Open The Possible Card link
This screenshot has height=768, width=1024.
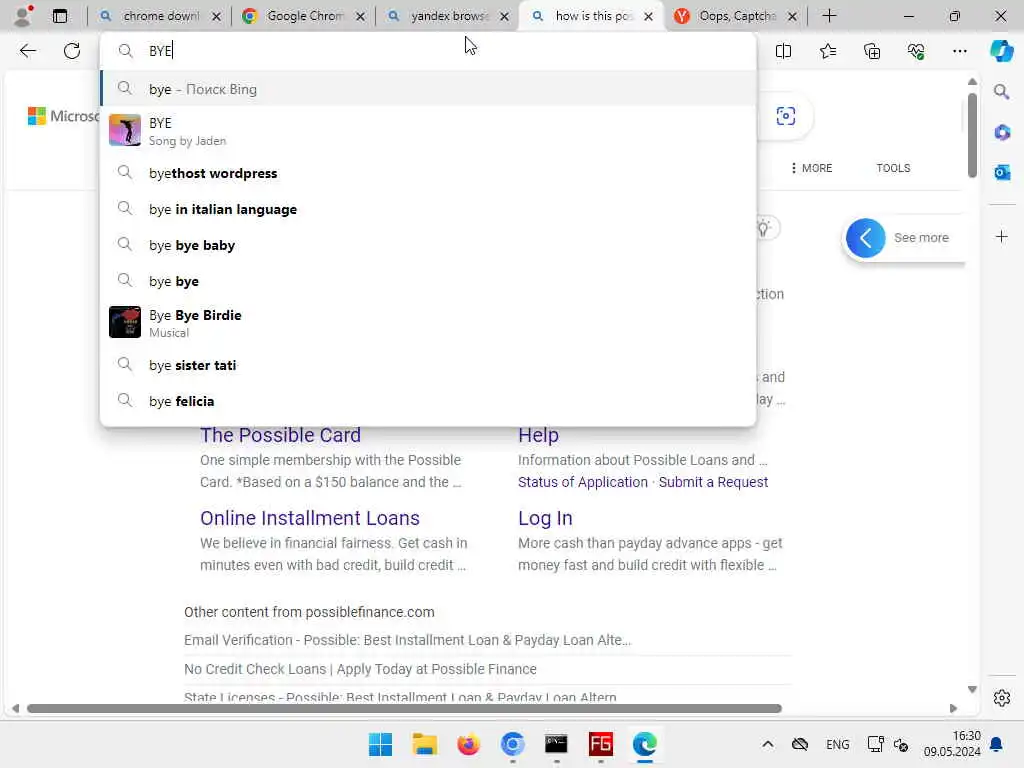[280, 435]
